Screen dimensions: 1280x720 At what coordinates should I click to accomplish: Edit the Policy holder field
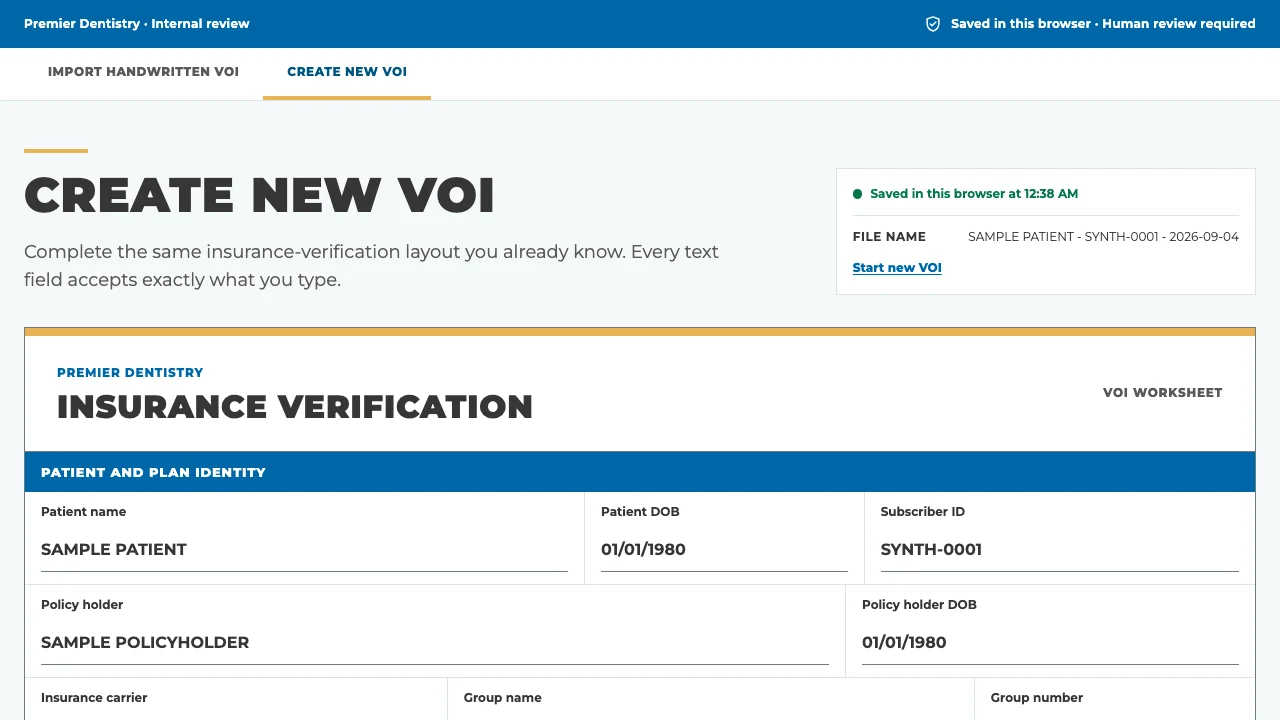click(x=435, y=643)
